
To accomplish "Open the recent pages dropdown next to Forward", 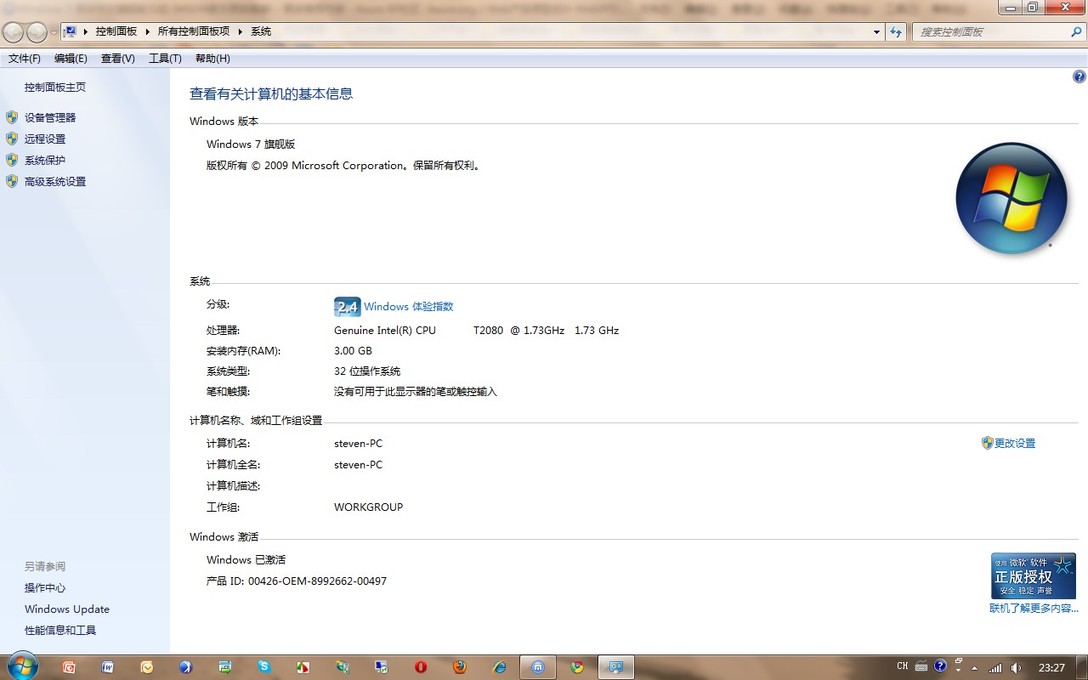I will click(53, 33).
